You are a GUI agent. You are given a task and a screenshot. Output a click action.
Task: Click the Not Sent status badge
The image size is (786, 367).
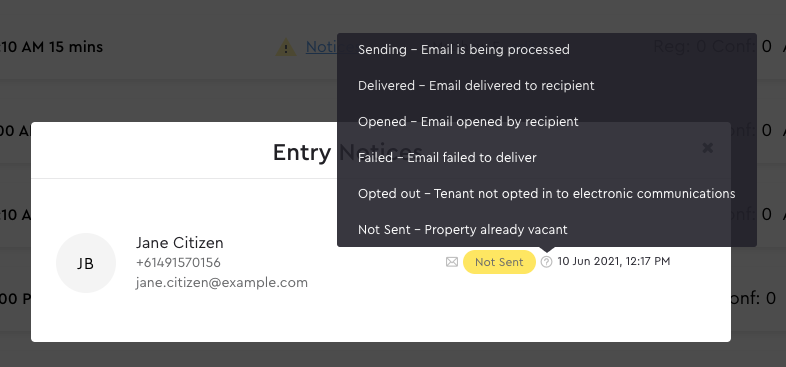[x=499, y=262]
